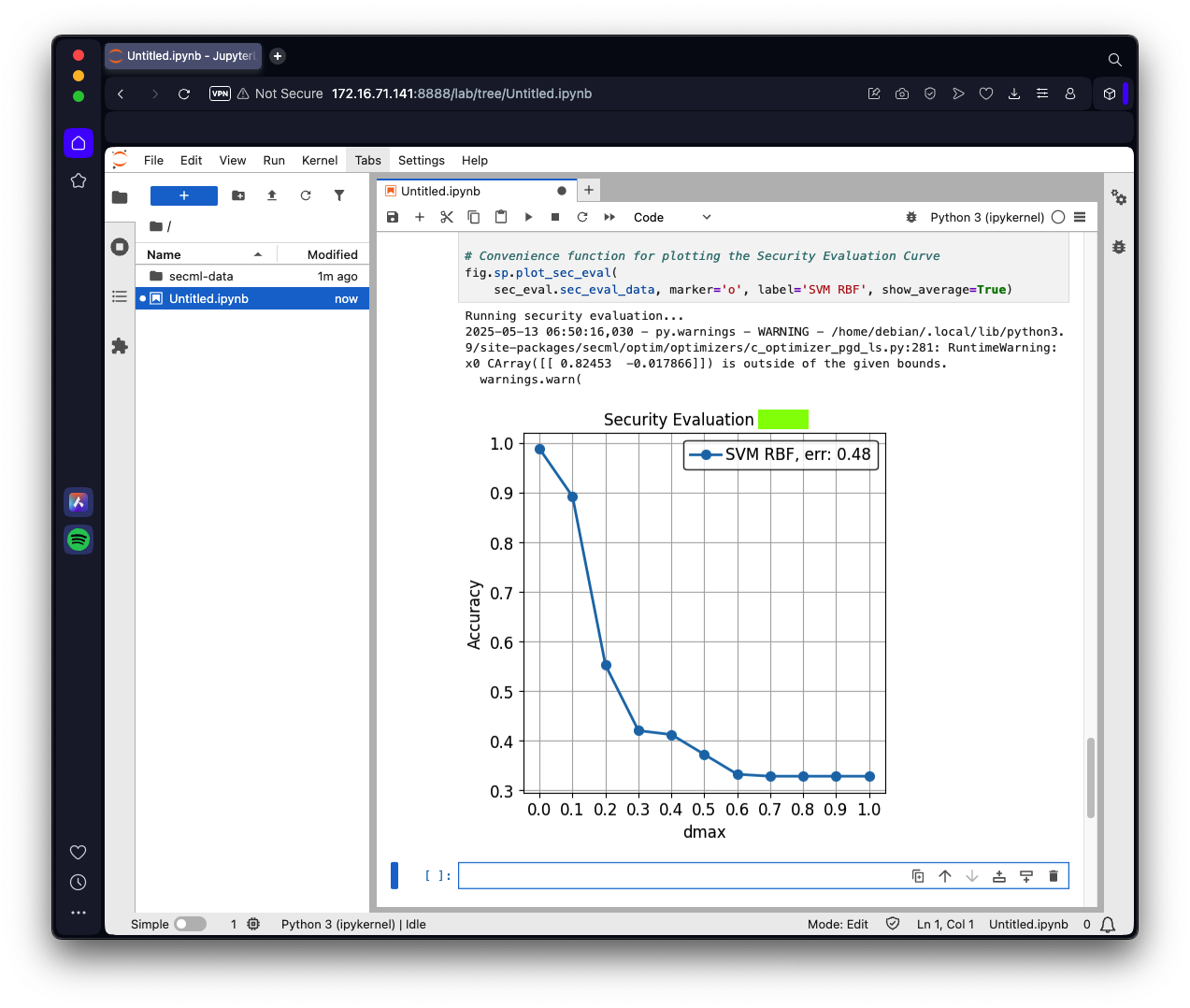Interrupt the kernel with the stop icon
The image size is (1190, 1008).
(x=555, y=217)
